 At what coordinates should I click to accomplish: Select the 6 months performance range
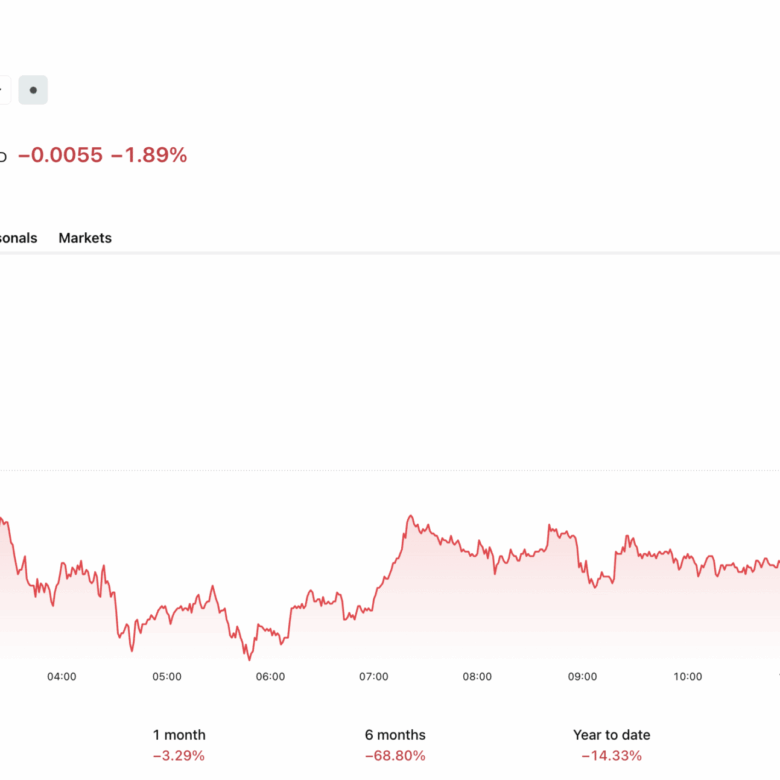pos(395,745)
